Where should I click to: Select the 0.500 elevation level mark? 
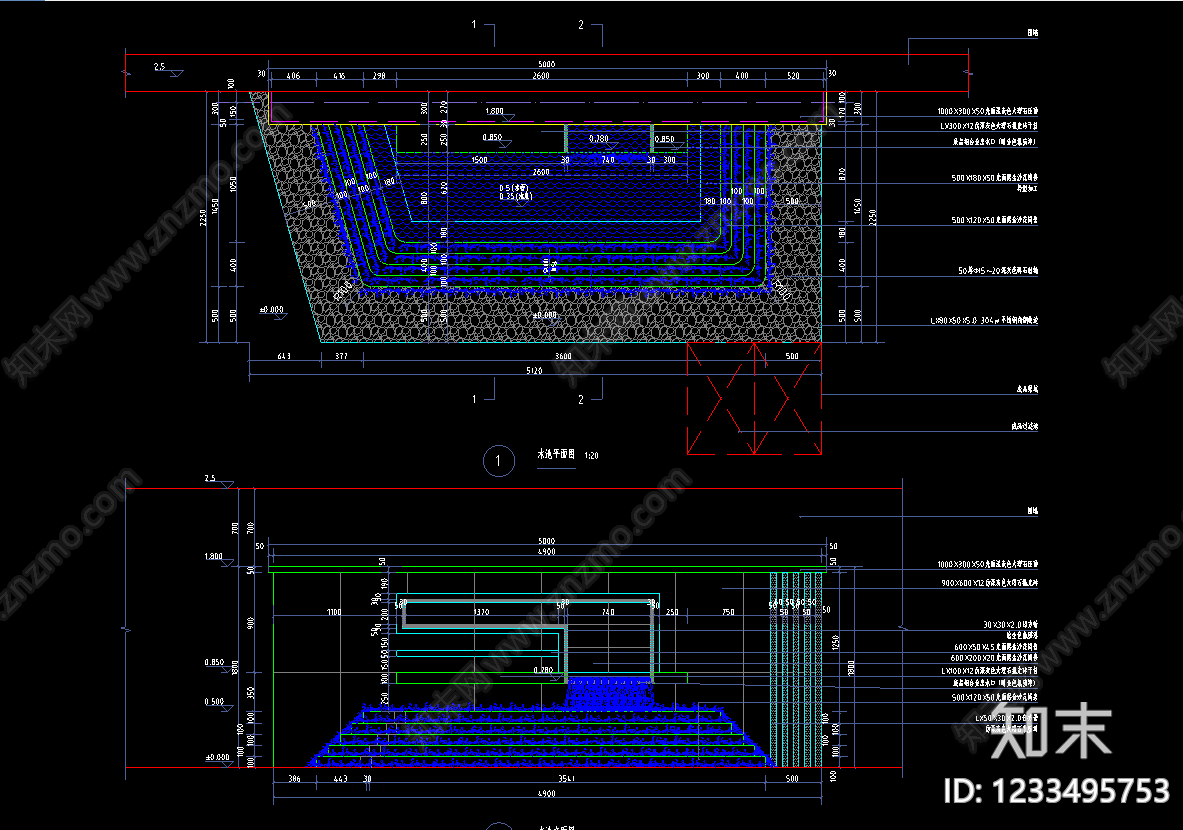pos(214,702)
